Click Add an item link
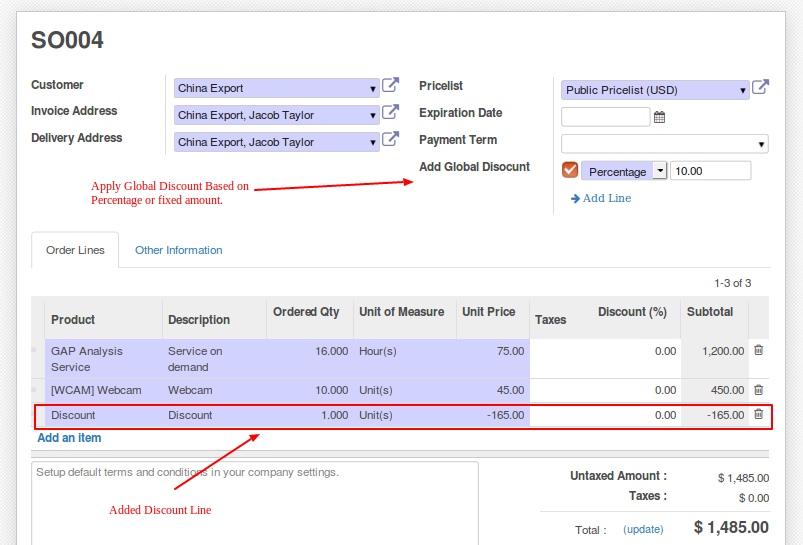 point(69,438)
